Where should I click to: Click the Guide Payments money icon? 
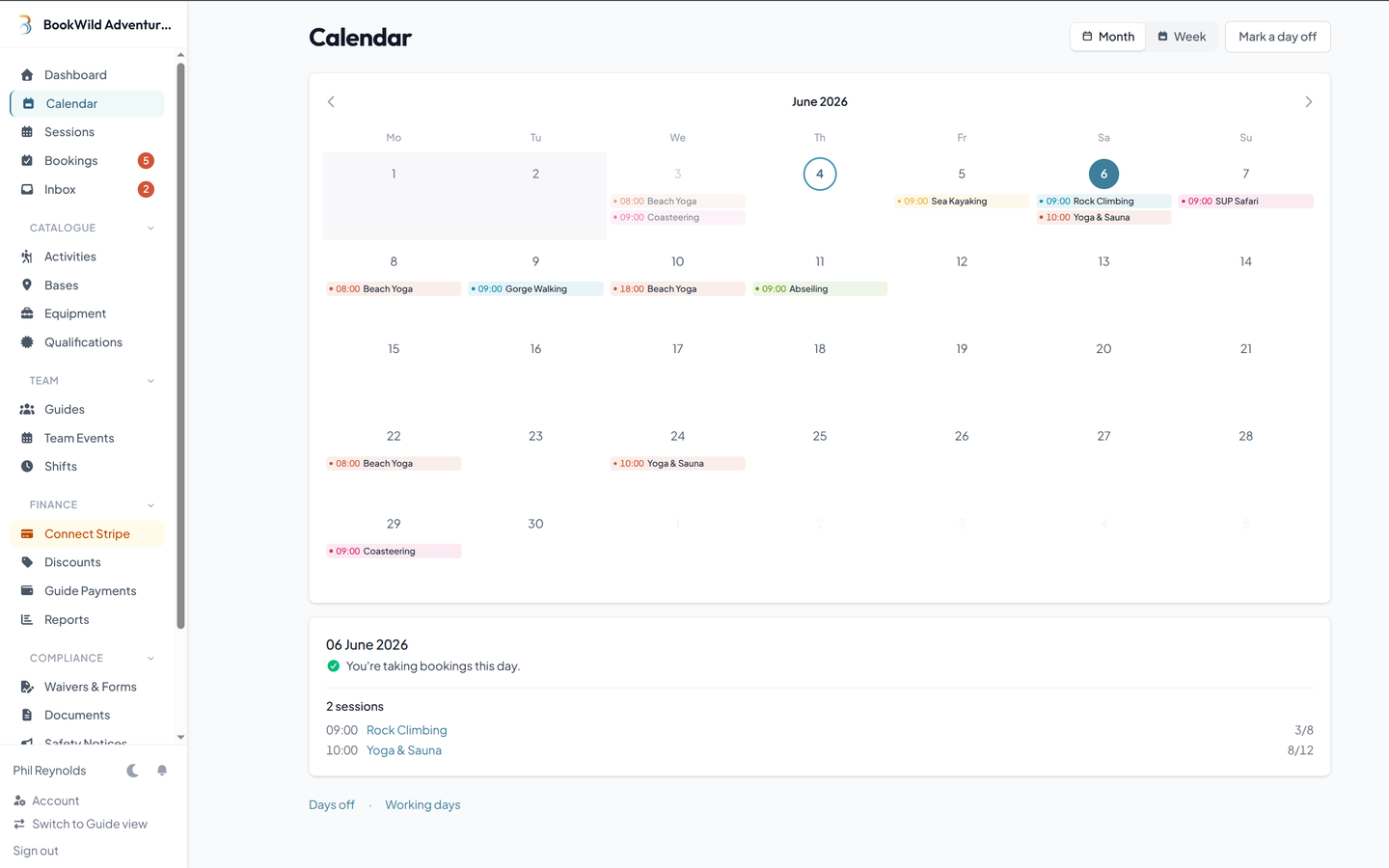pos(27,591)
